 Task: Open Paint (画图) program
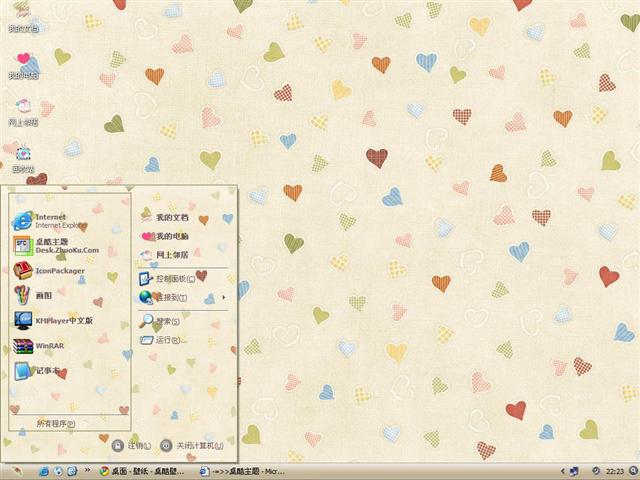pos(33,295)
